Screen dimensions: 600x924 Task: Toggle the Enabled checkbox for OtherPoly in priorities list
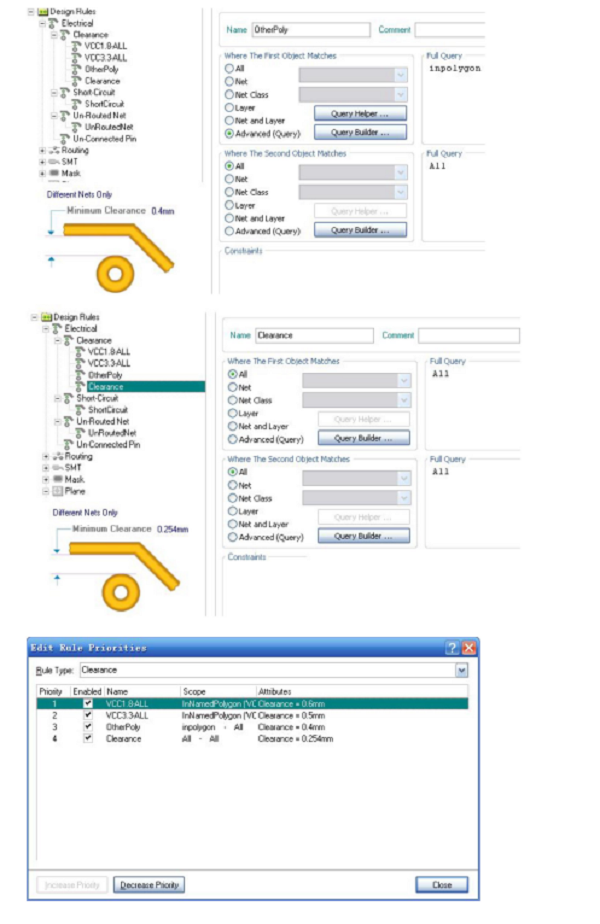88,727
